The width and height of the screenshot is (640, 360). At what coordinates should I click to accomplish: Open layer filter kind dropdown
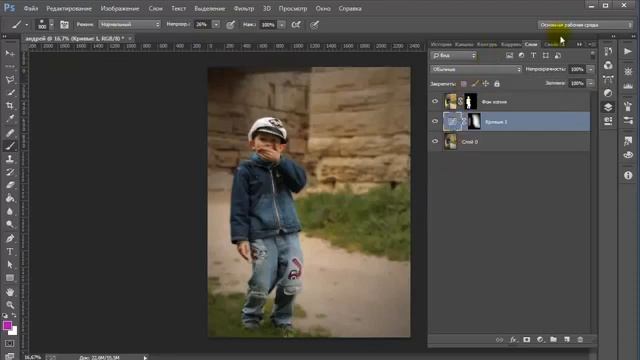pos(453,56)
